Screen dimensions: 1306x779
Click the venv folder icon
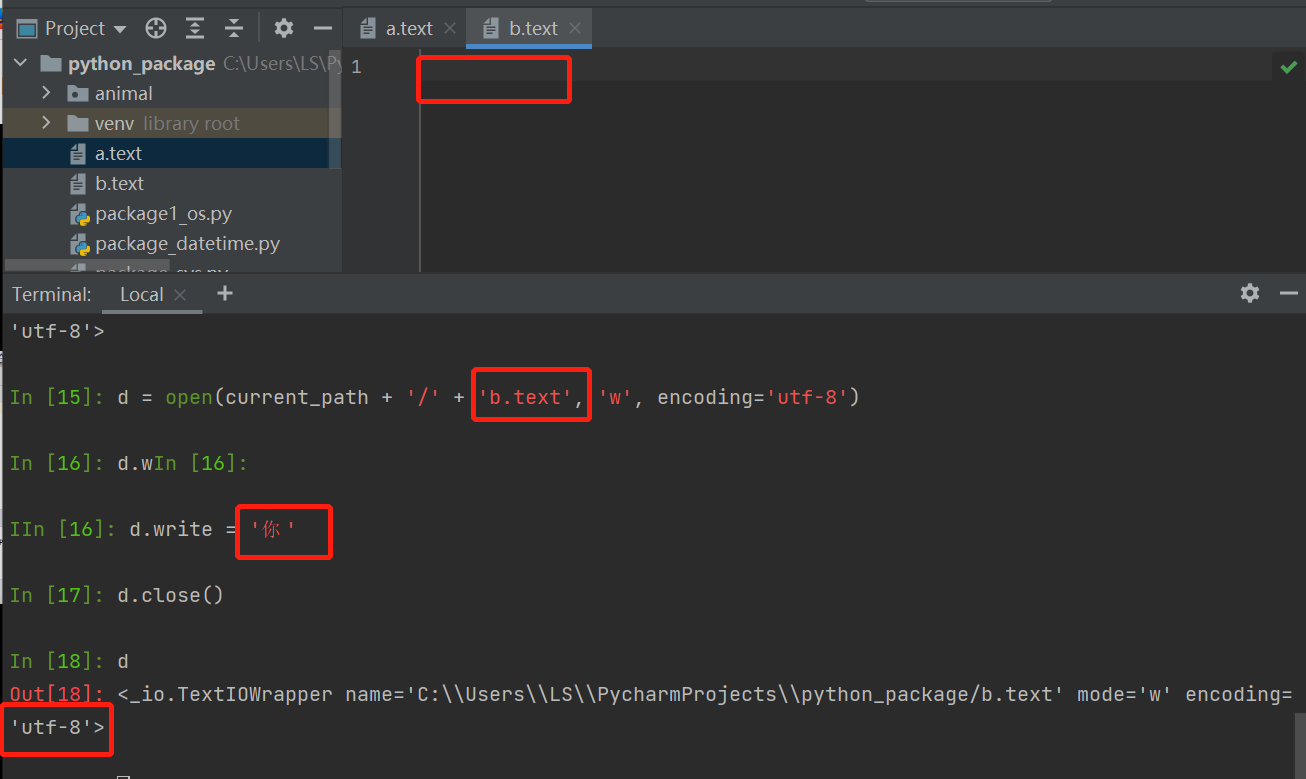(78, 123)
